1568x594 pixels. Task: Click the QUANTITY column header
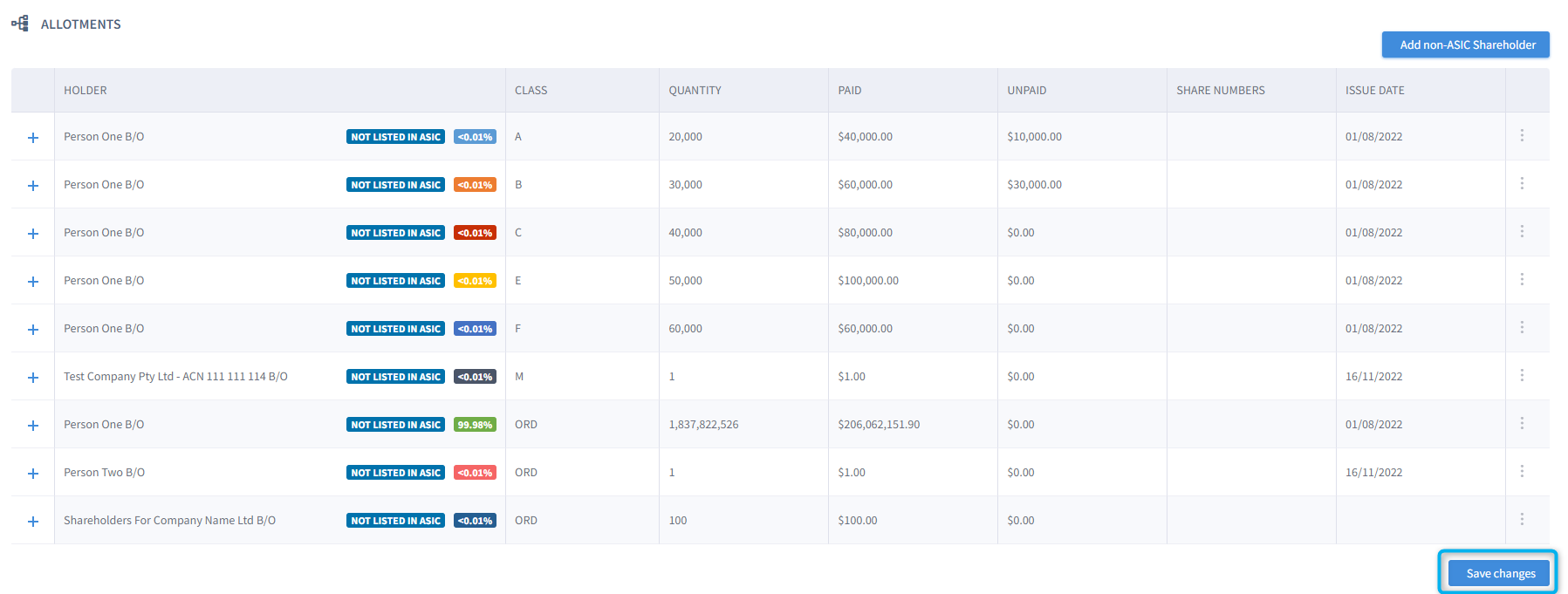point(695,91)
